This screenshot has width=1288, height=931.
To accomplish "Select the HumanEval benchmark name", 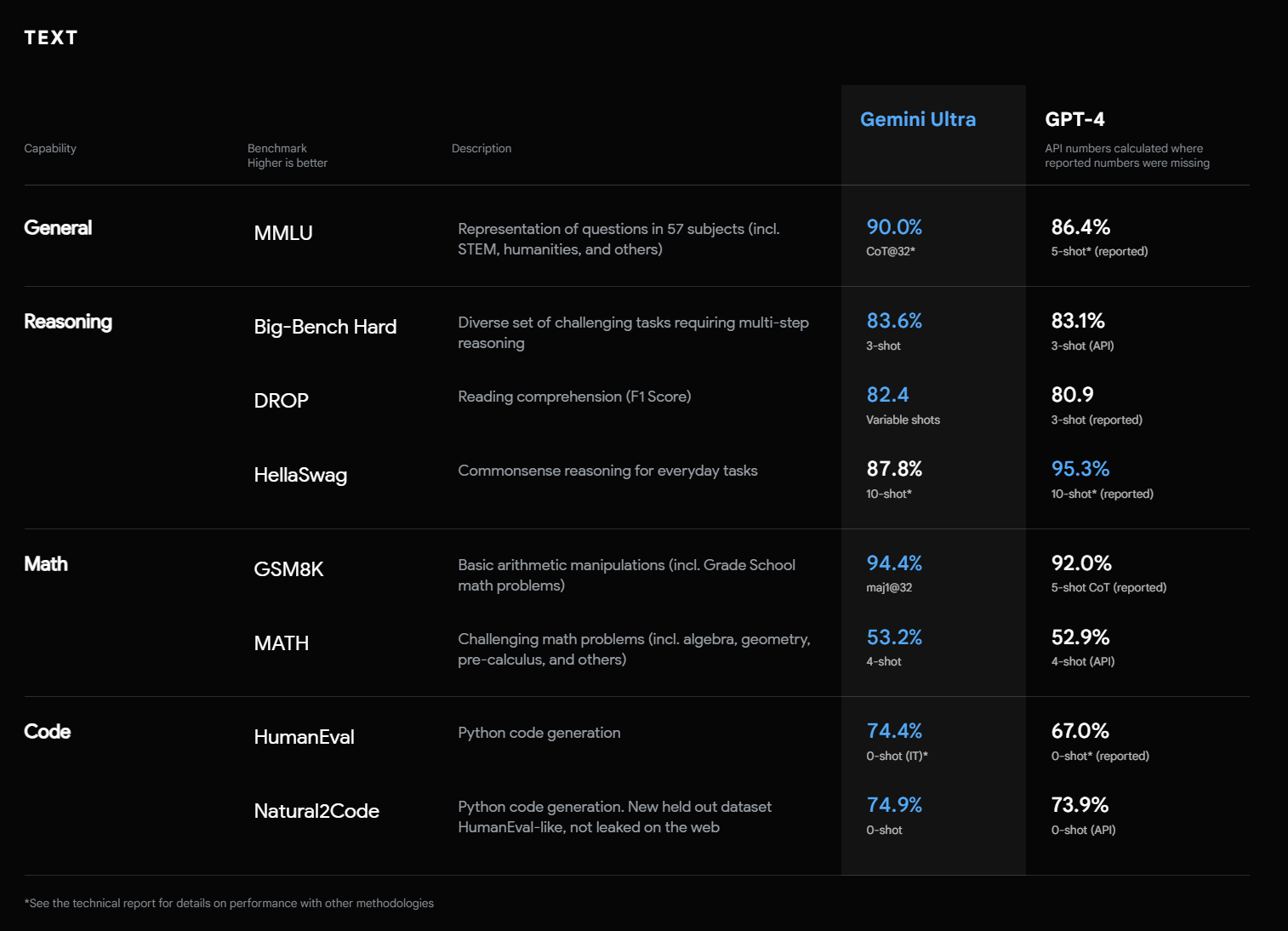I will (x=304, y=737).
